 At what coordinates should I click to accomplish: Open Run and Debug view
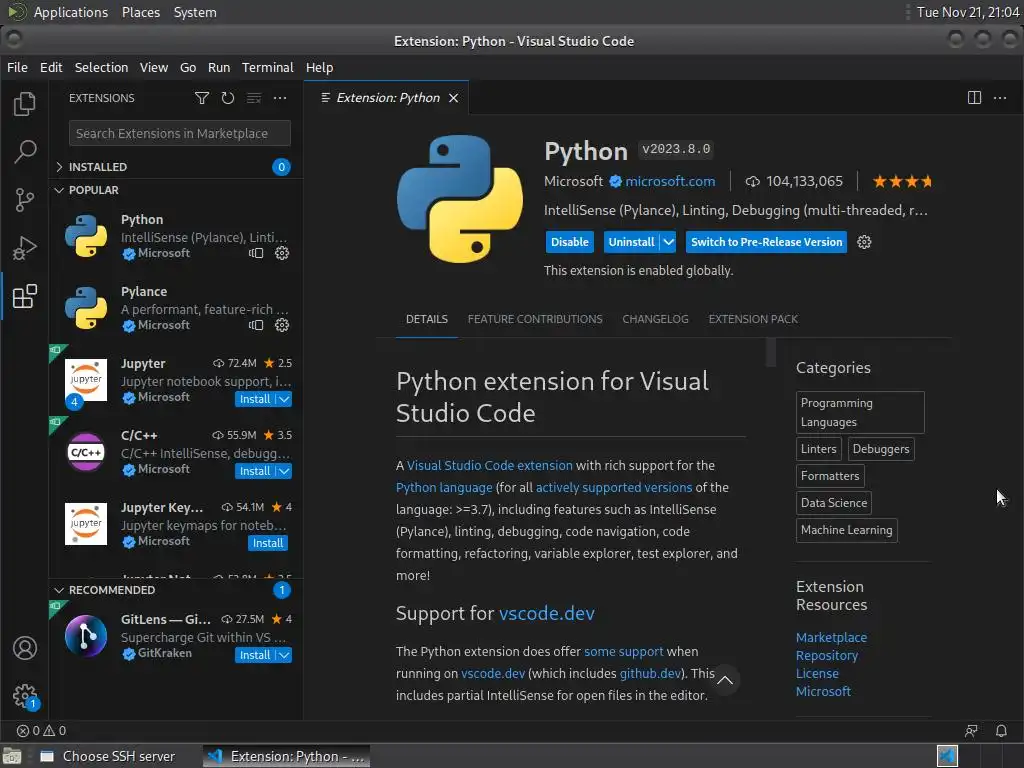[25, 248]
